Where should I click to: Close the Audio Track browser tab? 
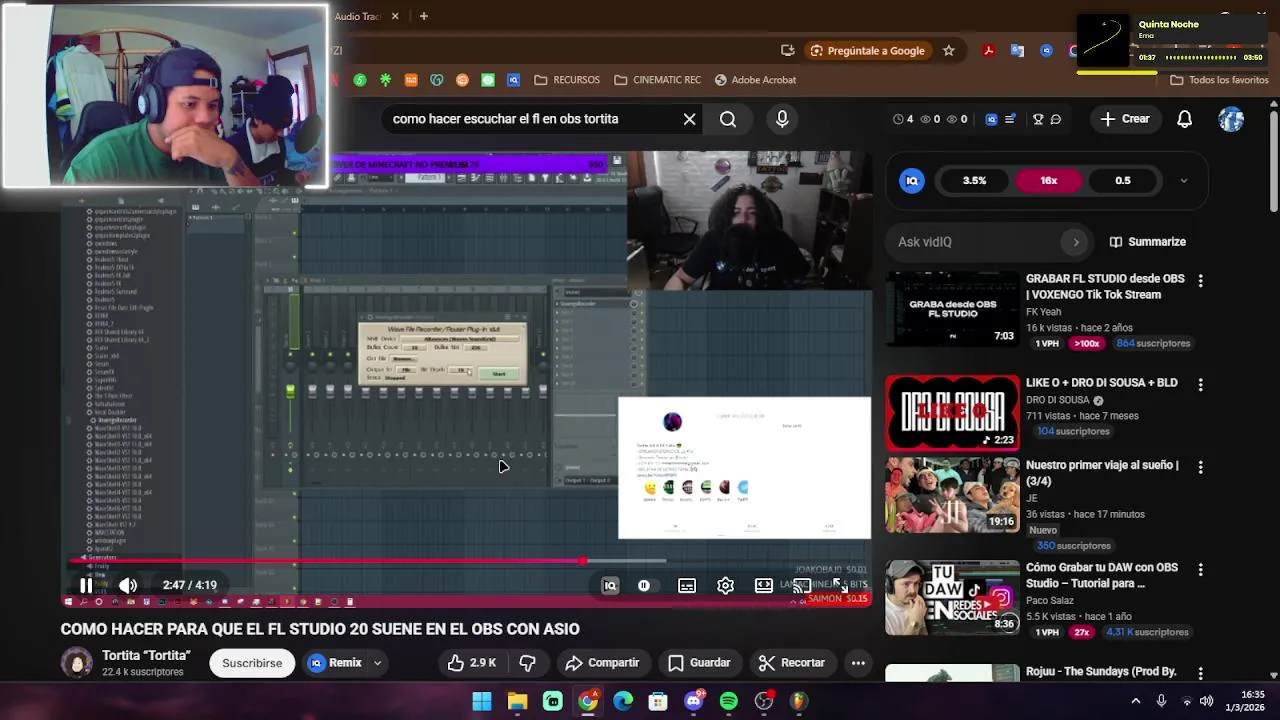395,16
